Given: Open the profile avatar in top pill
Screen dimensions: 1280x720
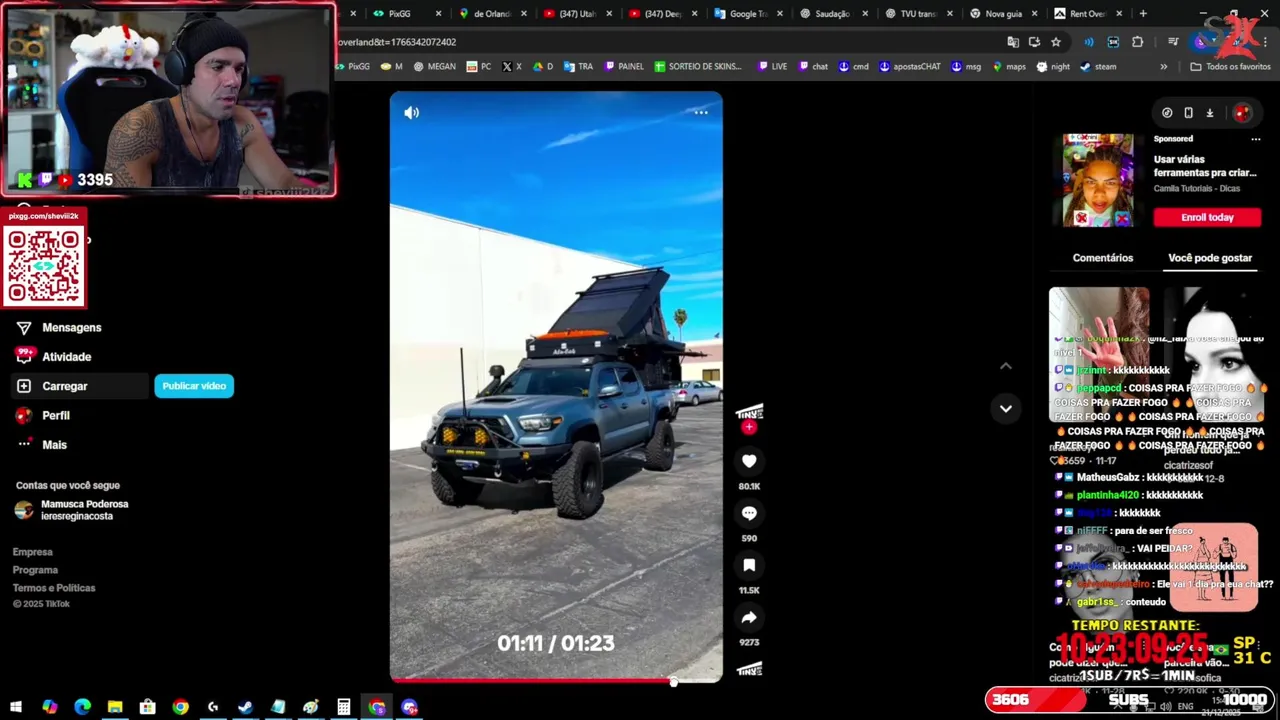Looking at the screenshot, I should tap(1241, 113).
